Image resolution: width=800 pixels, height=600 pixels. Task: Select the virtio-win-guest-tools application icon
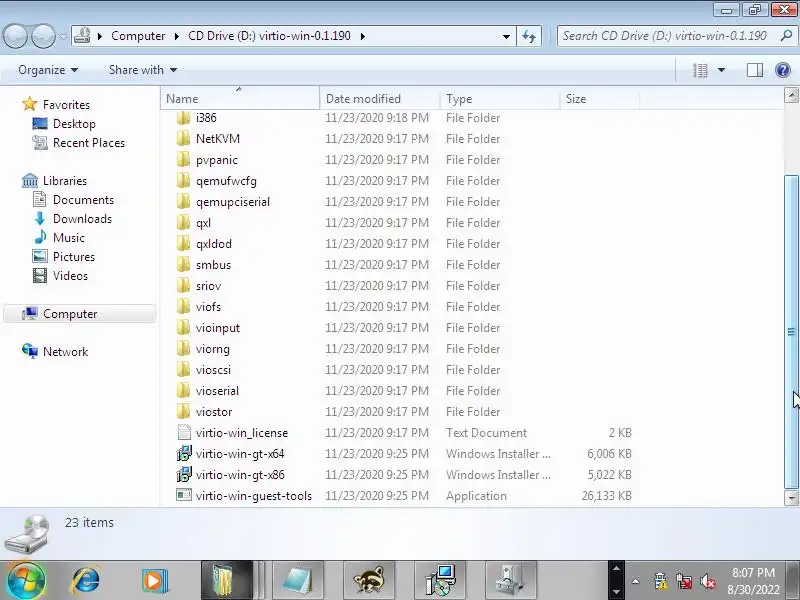pyautogui.click(x=184, y=495)
